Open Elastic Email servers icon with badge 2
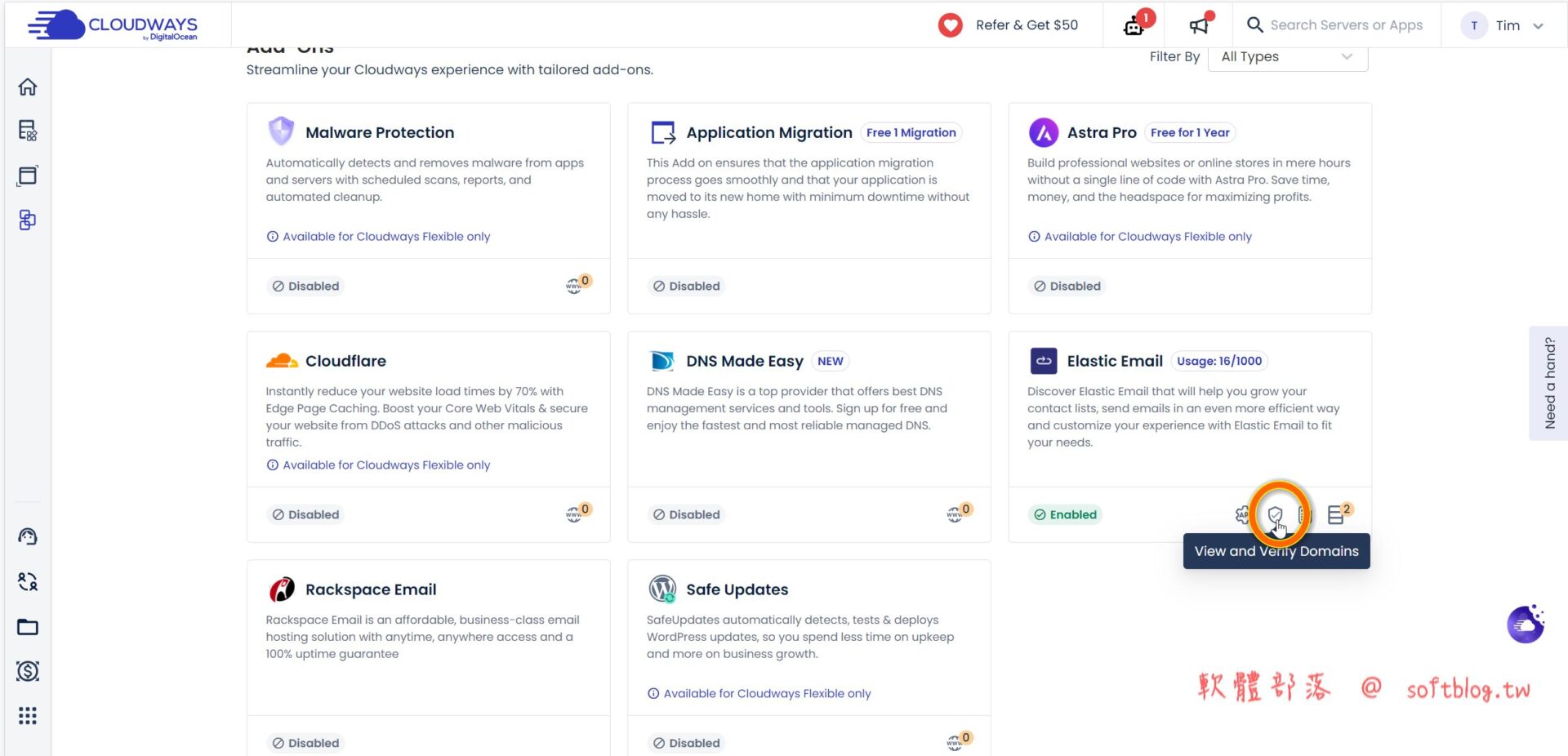 [x=1337, y=514]
